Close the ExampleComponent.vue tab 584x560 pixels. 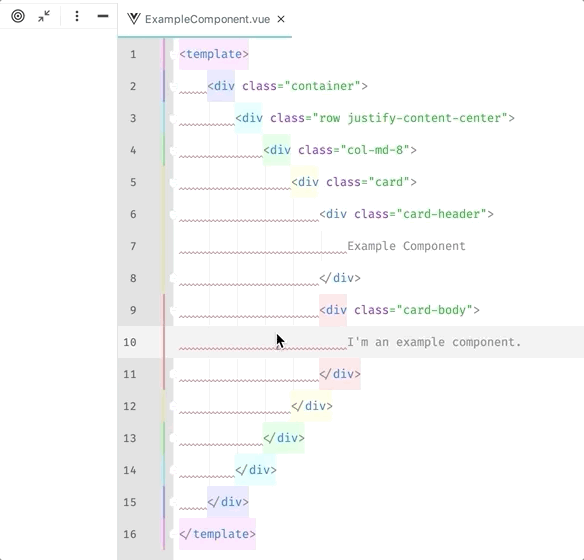pyautogui.click(x=281, y=19)
